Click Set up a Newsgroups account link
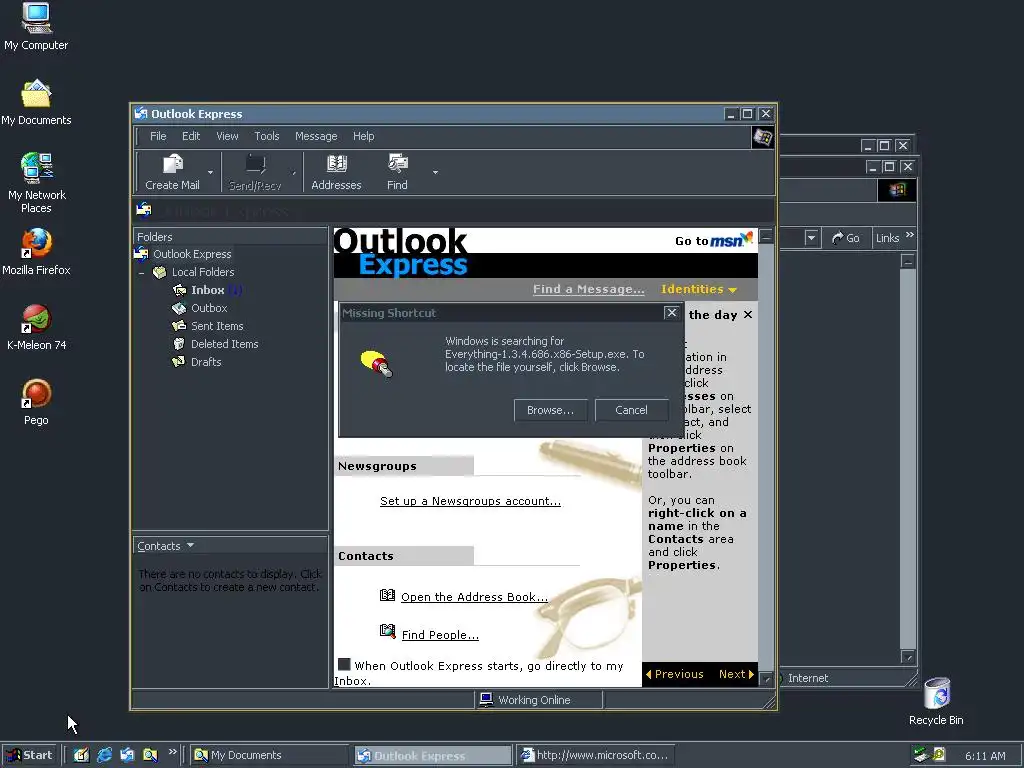 (470, 501)
